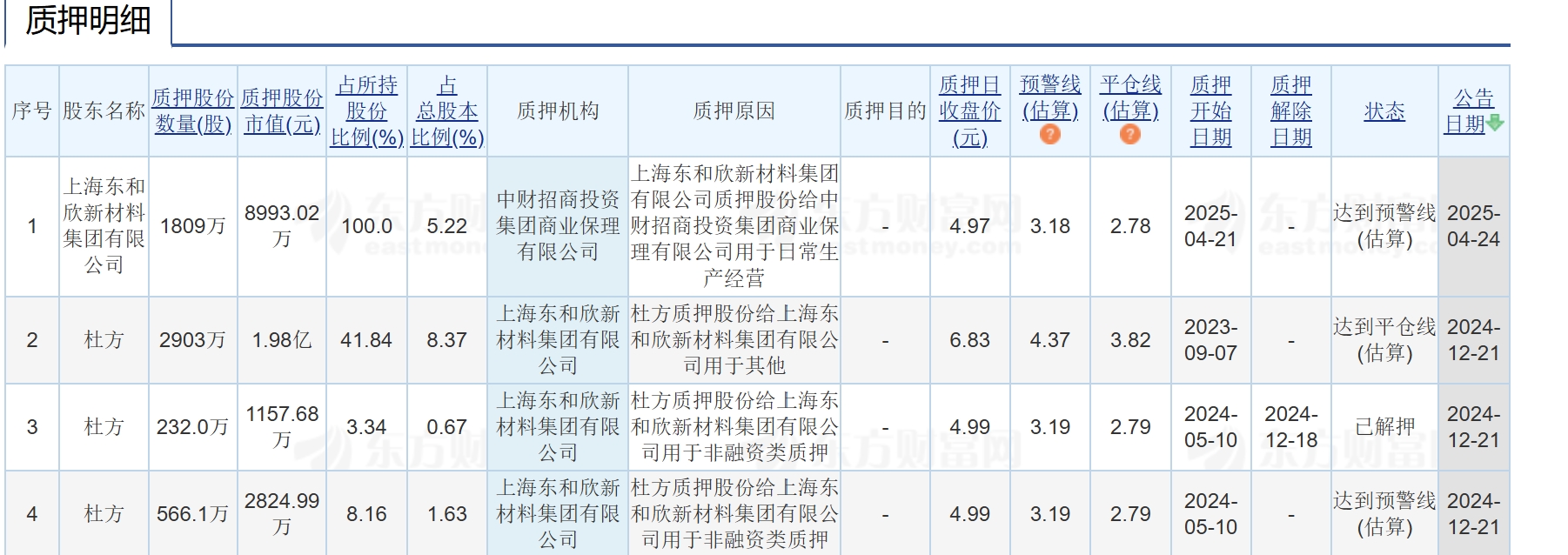This screenshot has height=555, width=1568.
Task: Click the 566.1万 pledged quantity cell
Action: [193, 514]
